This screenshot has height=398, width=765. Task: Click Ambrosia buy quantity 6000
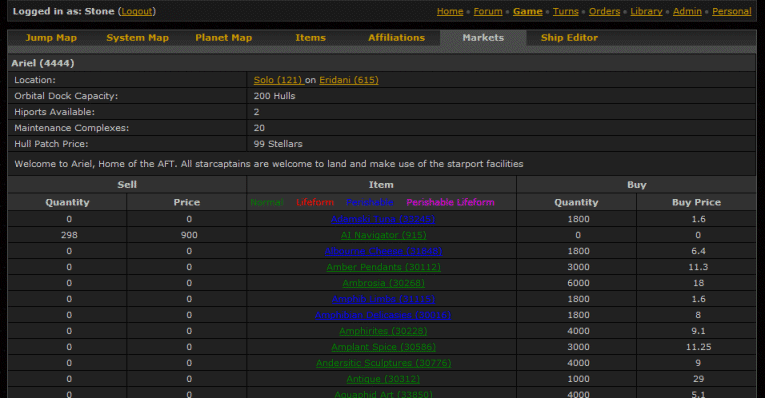[578, 283]
